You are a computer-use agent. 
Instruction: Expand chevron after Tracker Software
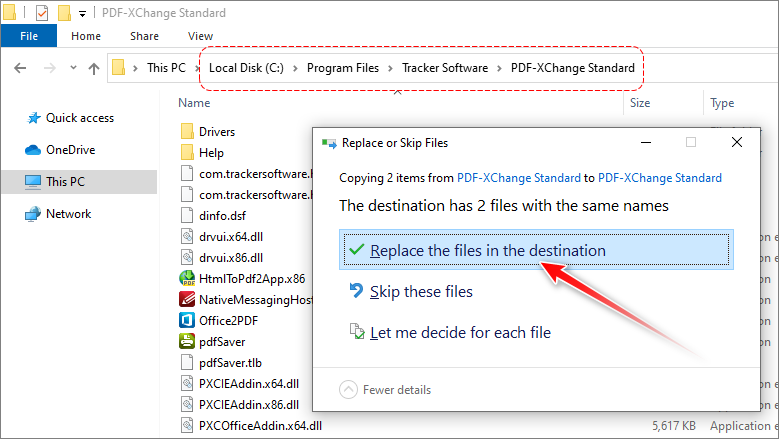[499, 68]
